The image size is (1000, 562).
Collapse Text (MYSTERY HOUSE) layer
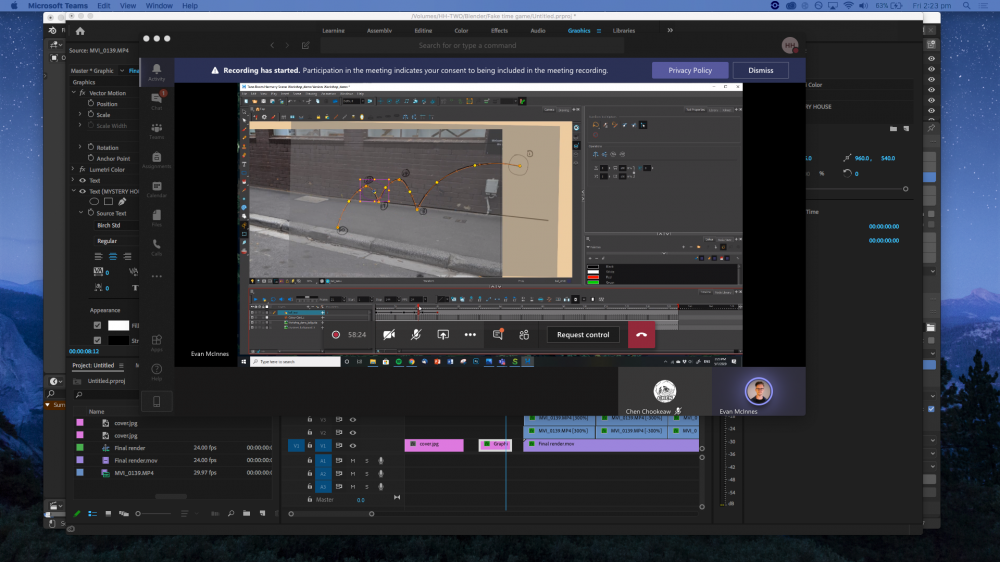coord(73,191)
